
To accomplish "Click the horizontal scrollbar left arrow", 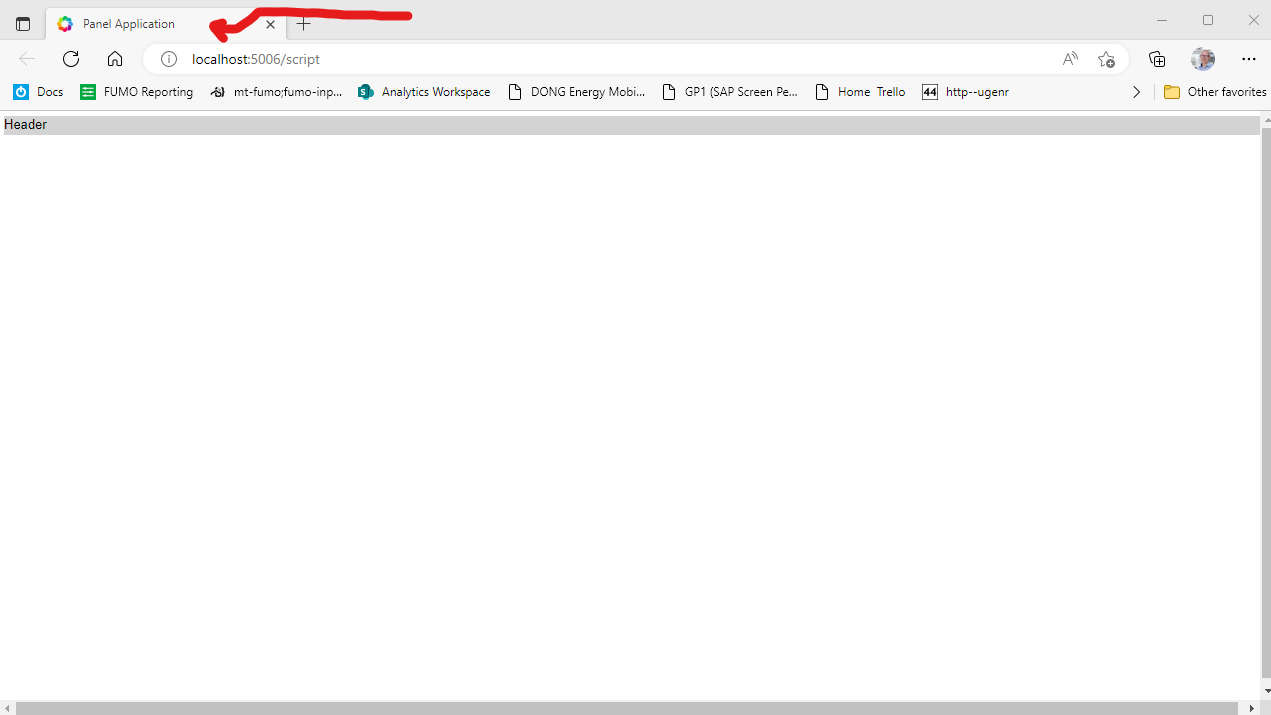I will tap(7, 708).
